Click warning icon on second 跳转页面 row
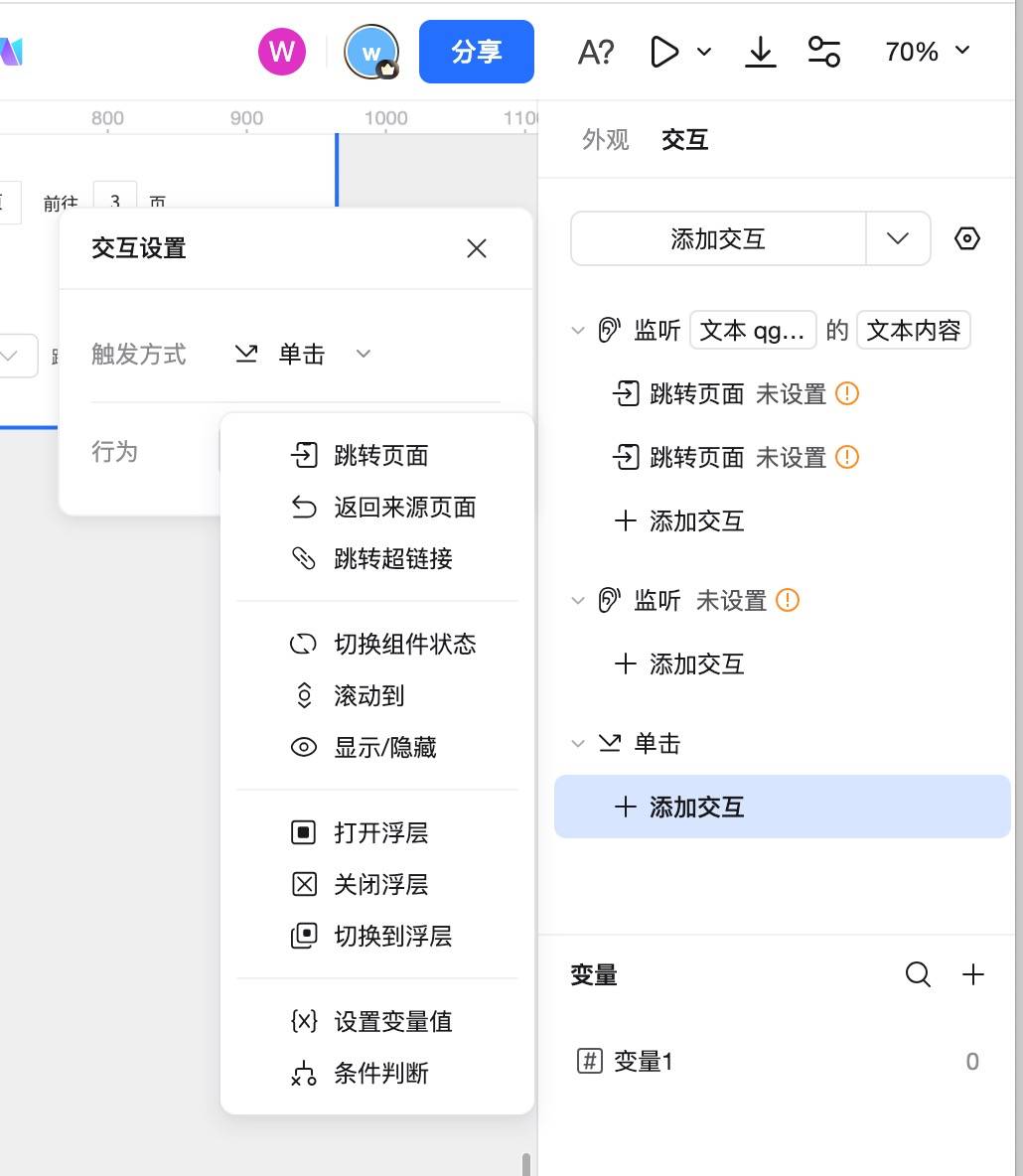The height and width of the screenshot is (1176, 1023). tap(847, 458)
